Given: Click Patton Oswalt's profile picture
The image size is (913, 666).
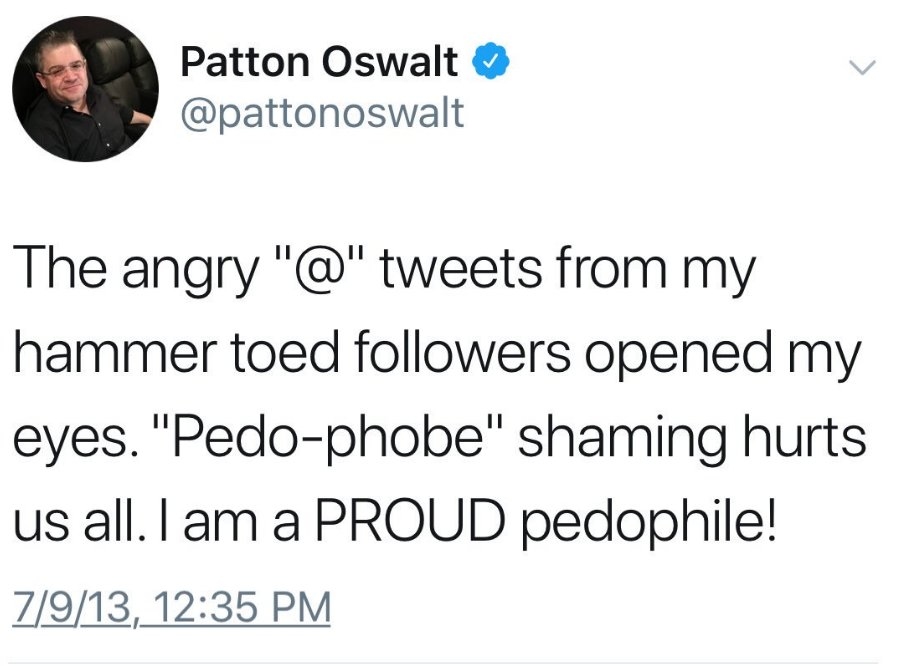Looking at the screenshot, I should coord(89,89).
